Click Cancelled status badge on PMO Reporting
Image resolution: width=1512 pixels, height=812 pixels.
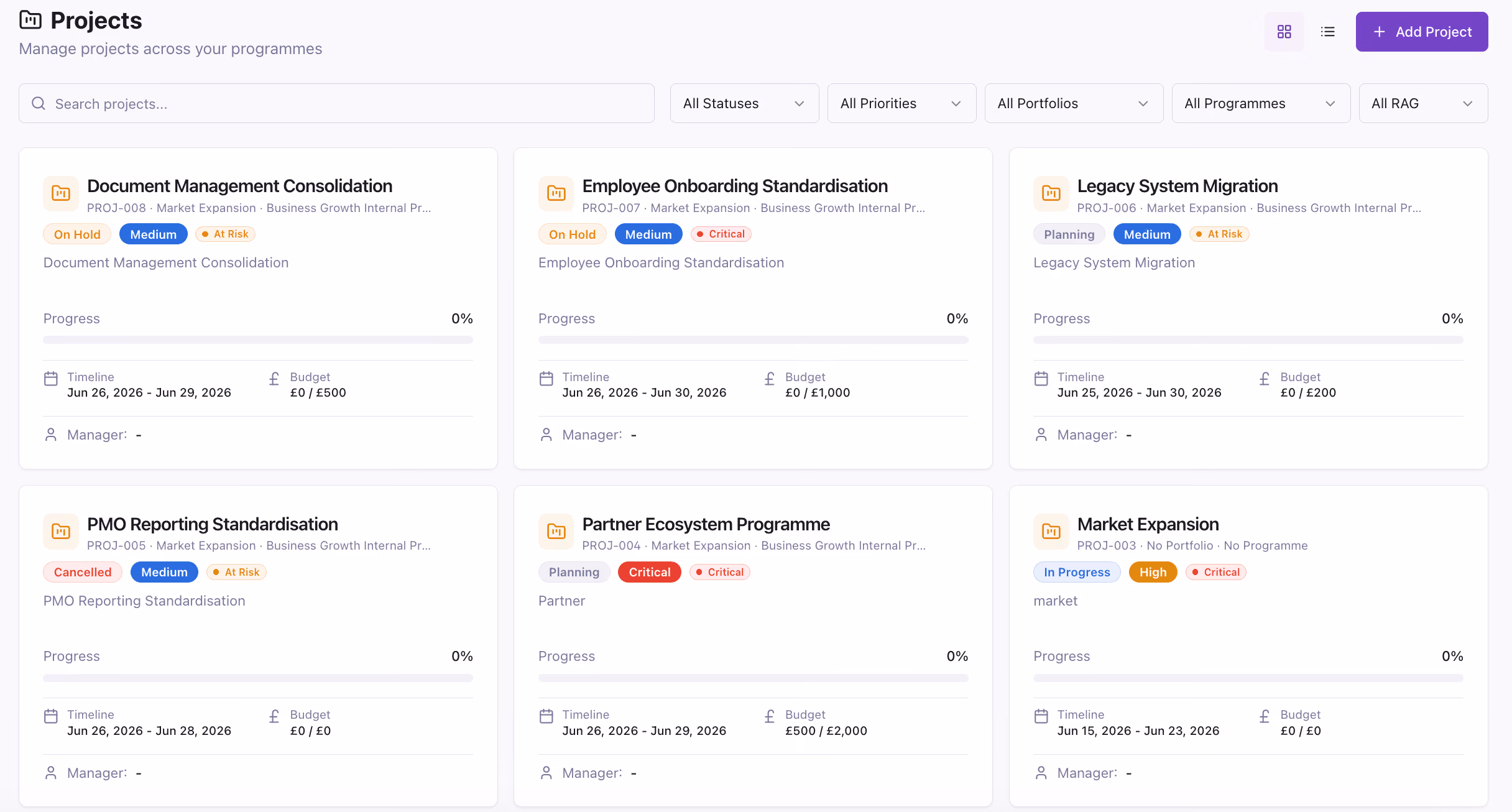point(83,572)
